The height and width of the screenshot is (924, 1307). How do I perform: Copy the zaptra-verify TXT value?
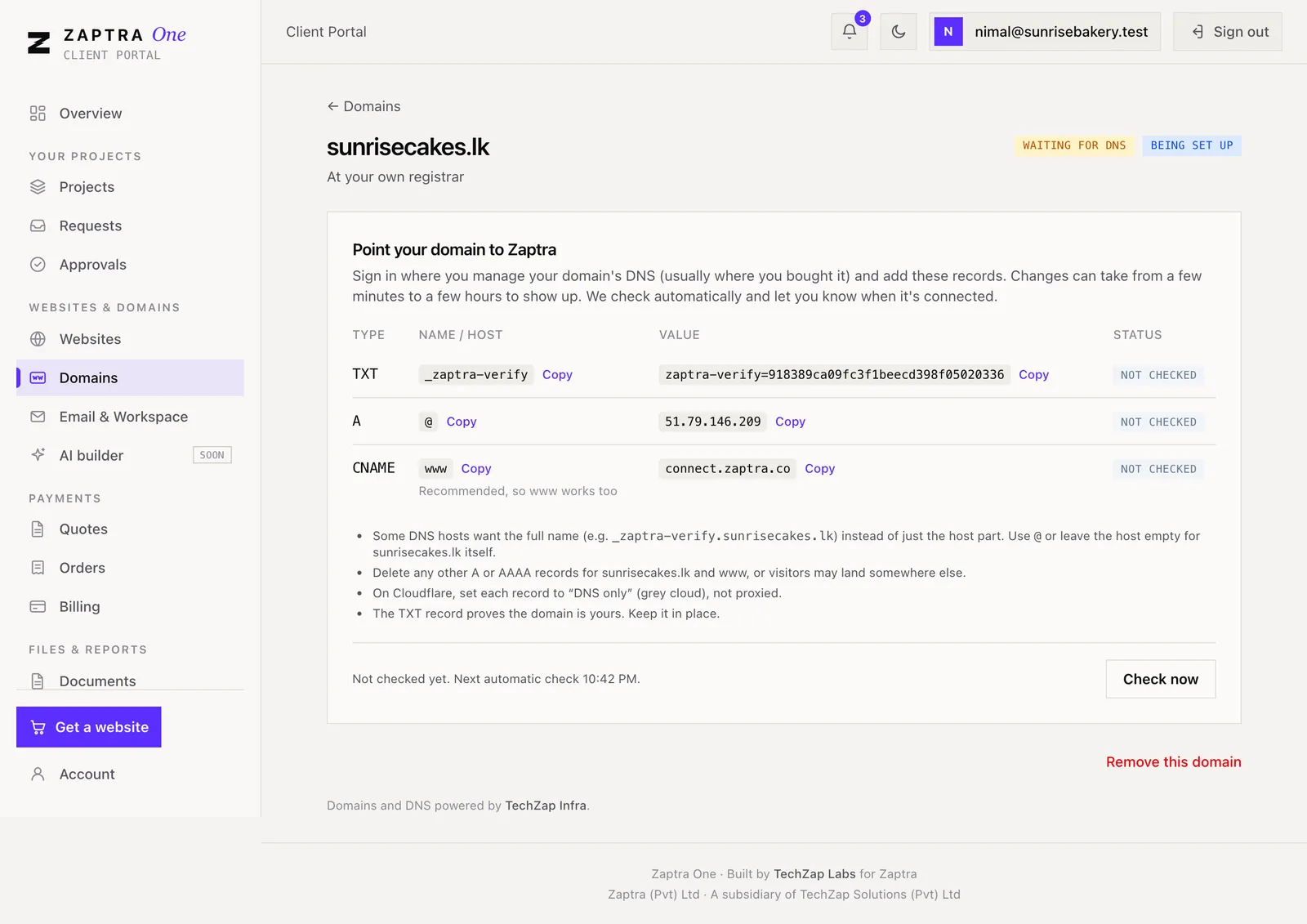click(x=1033, y=374)
